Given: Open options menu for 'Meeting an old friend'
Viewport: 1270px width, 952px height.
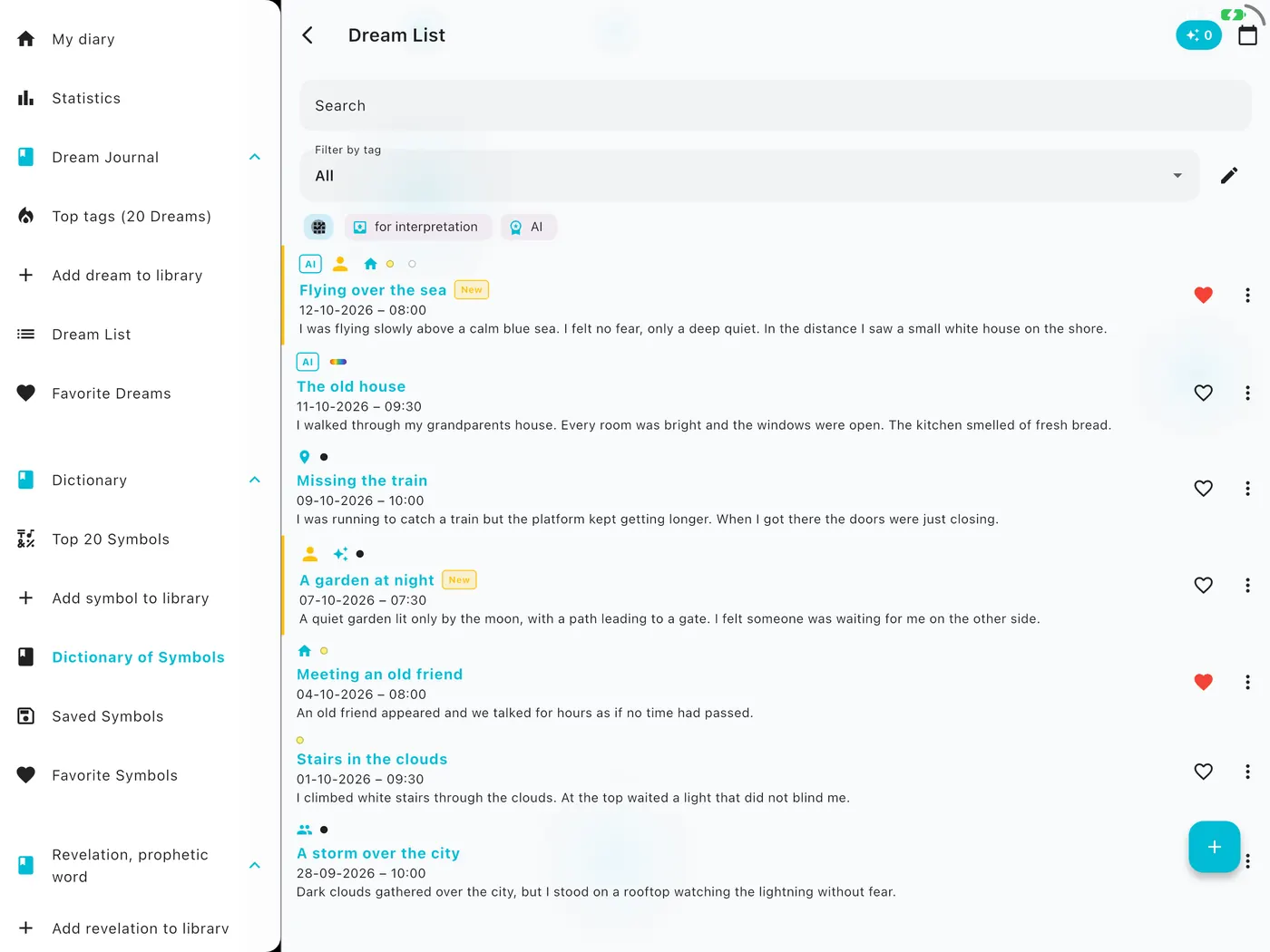Looking at the screenshot, I should coord(1247,682).
